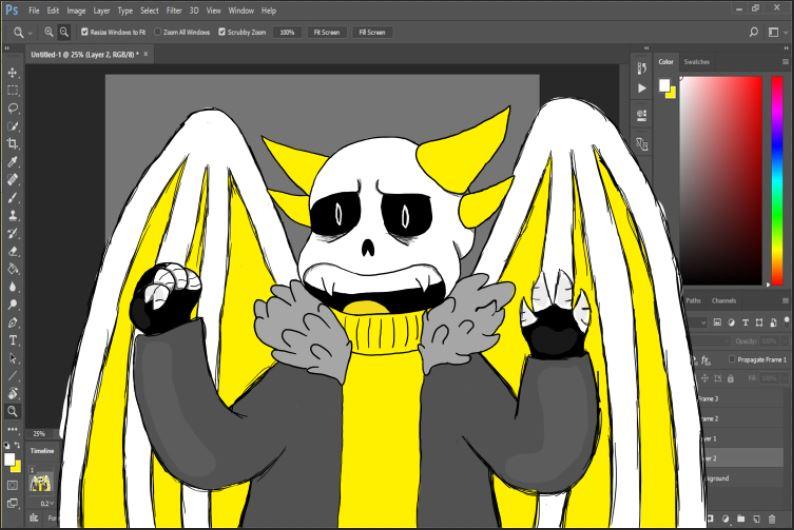Toggle the layer filtering switch

click(x=786, y=321)
